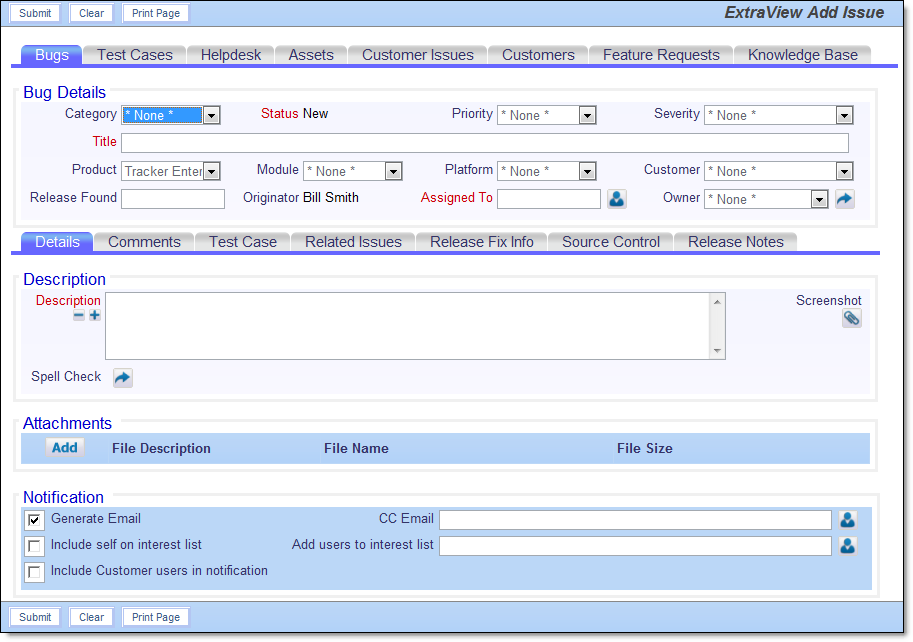Click the top Print Page button
Screen dimensions: 913x642
[155, 13]
